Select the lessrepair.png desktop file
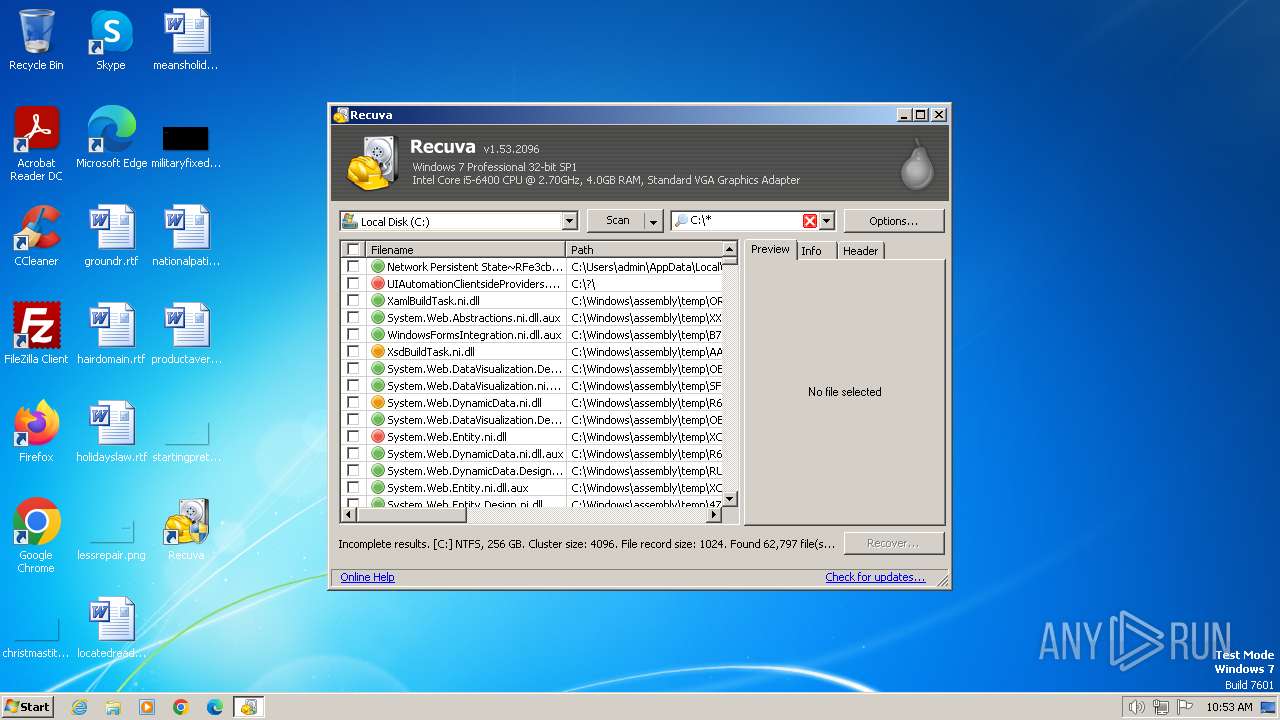 111,540
